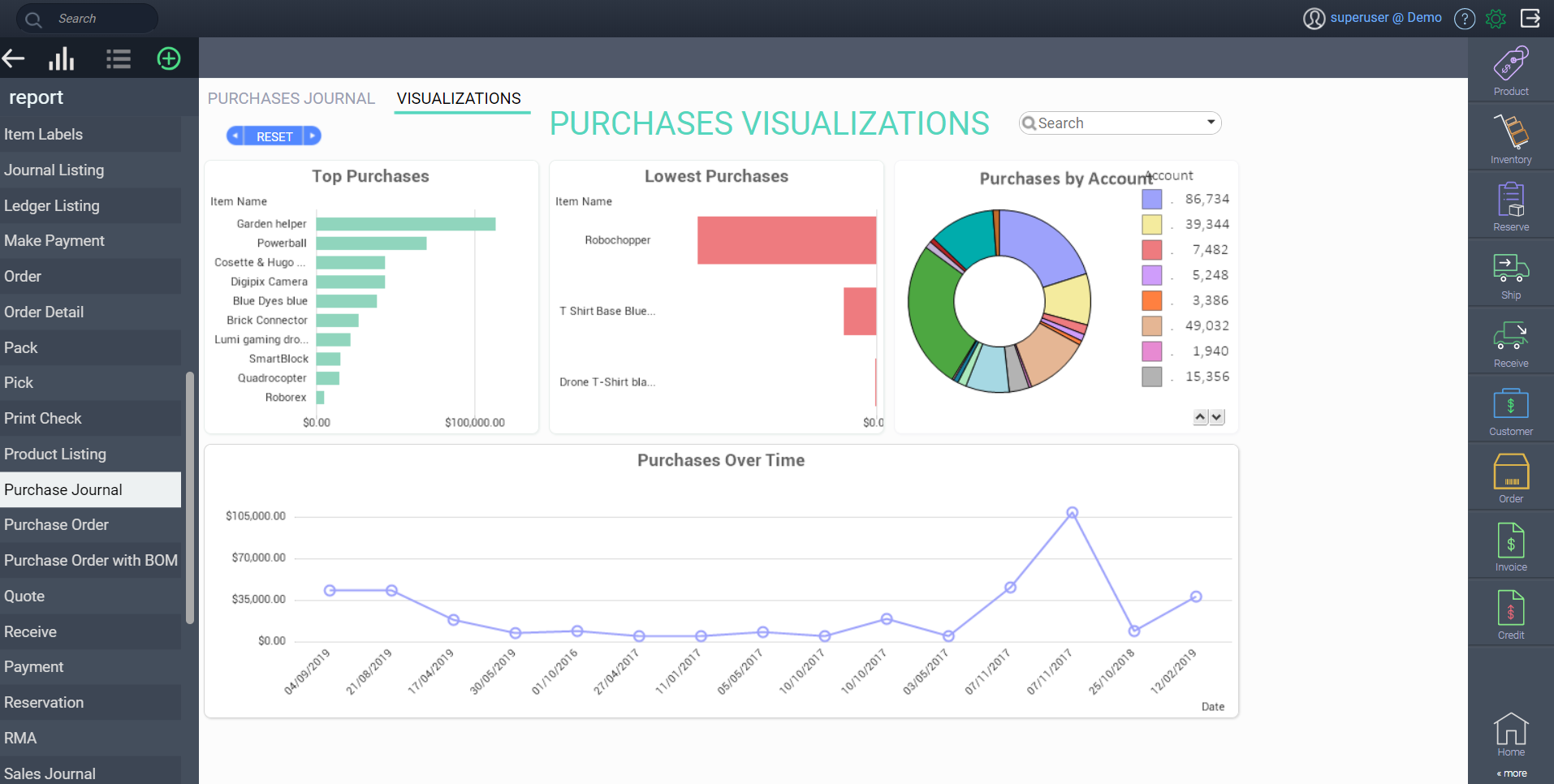The height and width of the screenshot is (784, 1554).
Task: Open the settings gear icon
Action: point(1496,18)
